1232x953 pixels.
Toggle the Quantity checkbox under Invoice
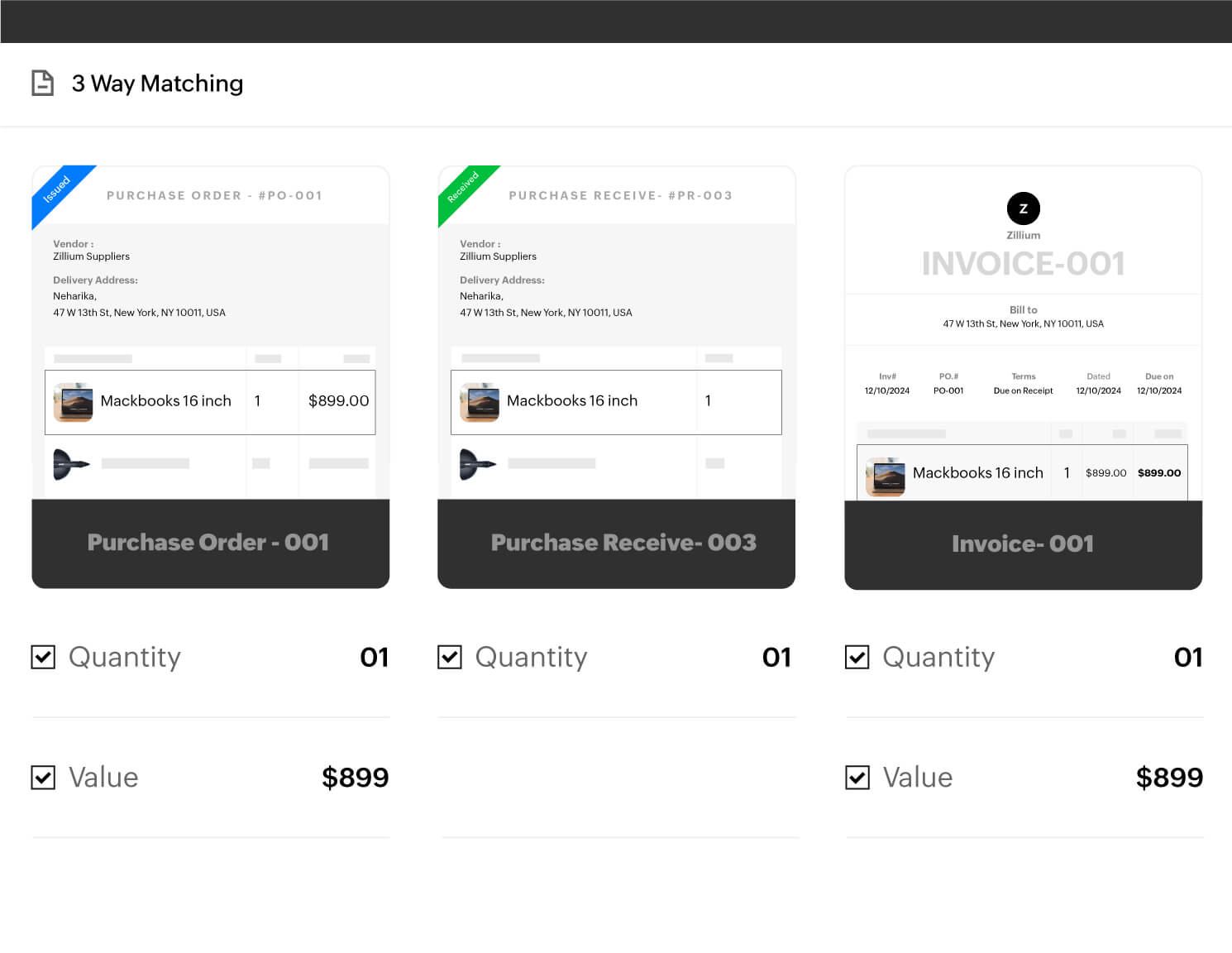(857, 658)
